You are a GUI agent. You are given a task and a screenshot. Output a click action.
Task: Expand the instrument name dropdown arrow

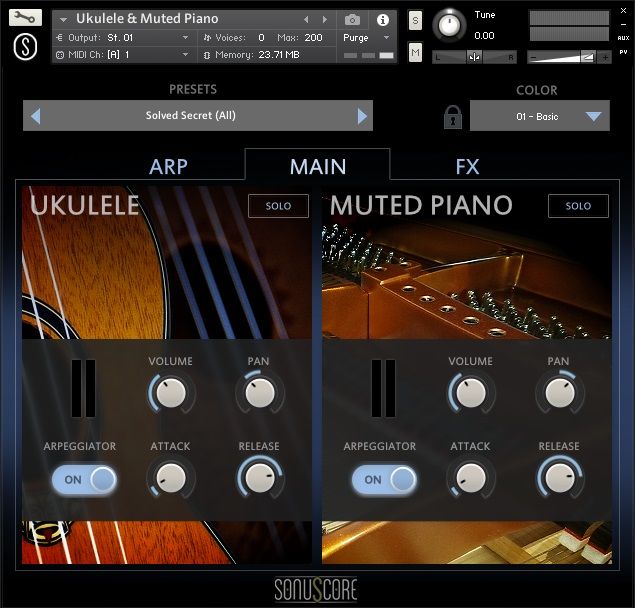coord(63,19)
